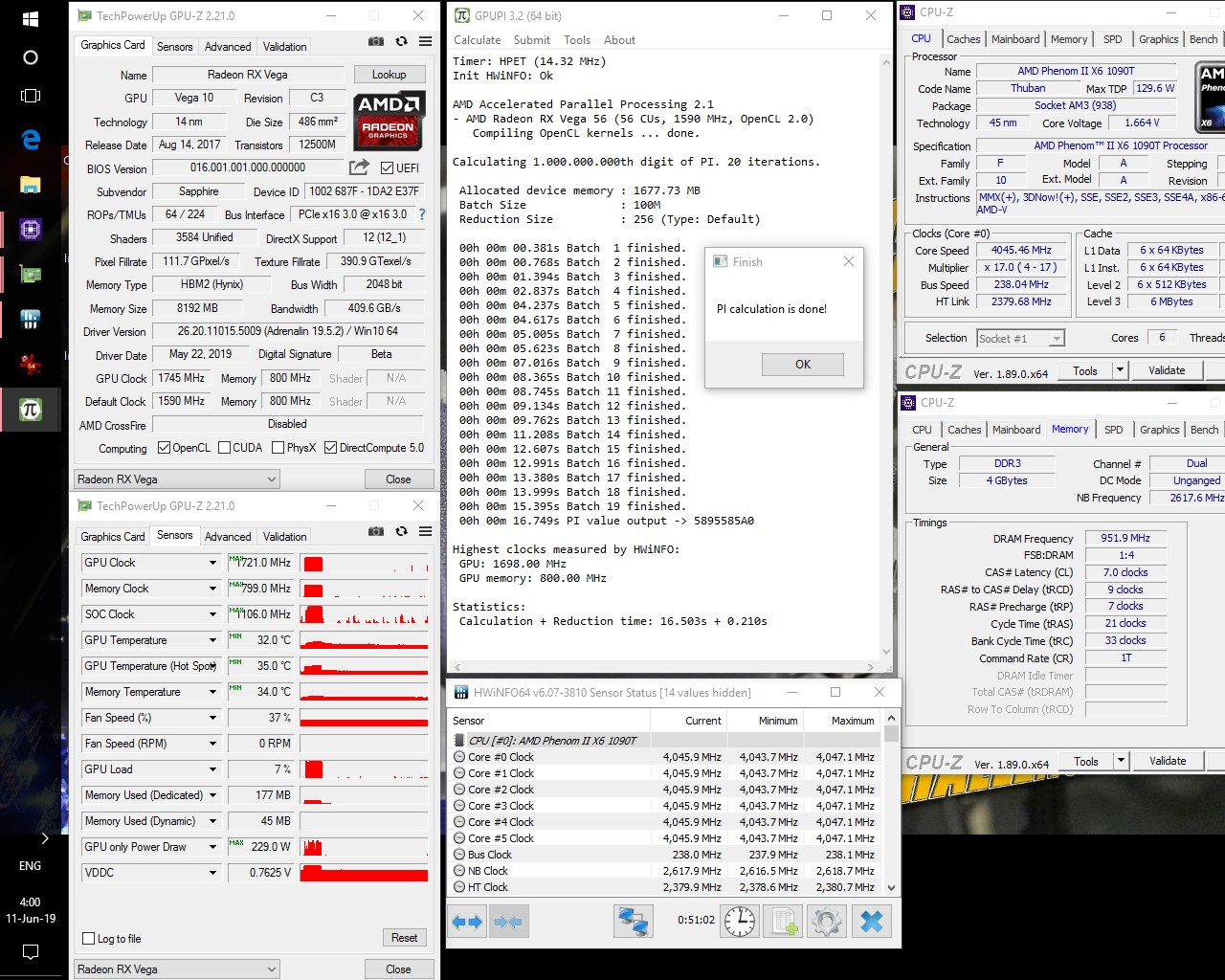Screen dimensions: 1225x980
Task: Click the ENG language indicator
Action: tap(31, 865)
